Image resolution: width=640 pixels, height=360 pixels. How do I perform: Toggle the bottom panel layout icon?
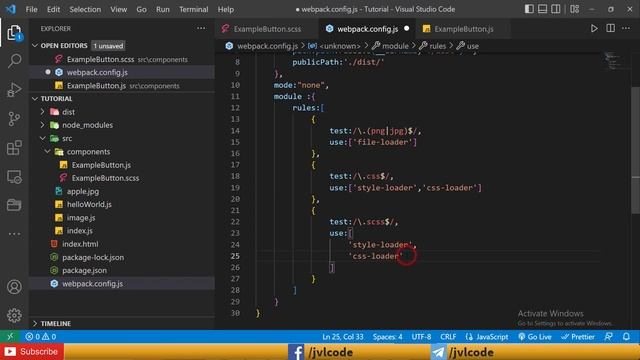pyautogui.click(x=542, y=9)
